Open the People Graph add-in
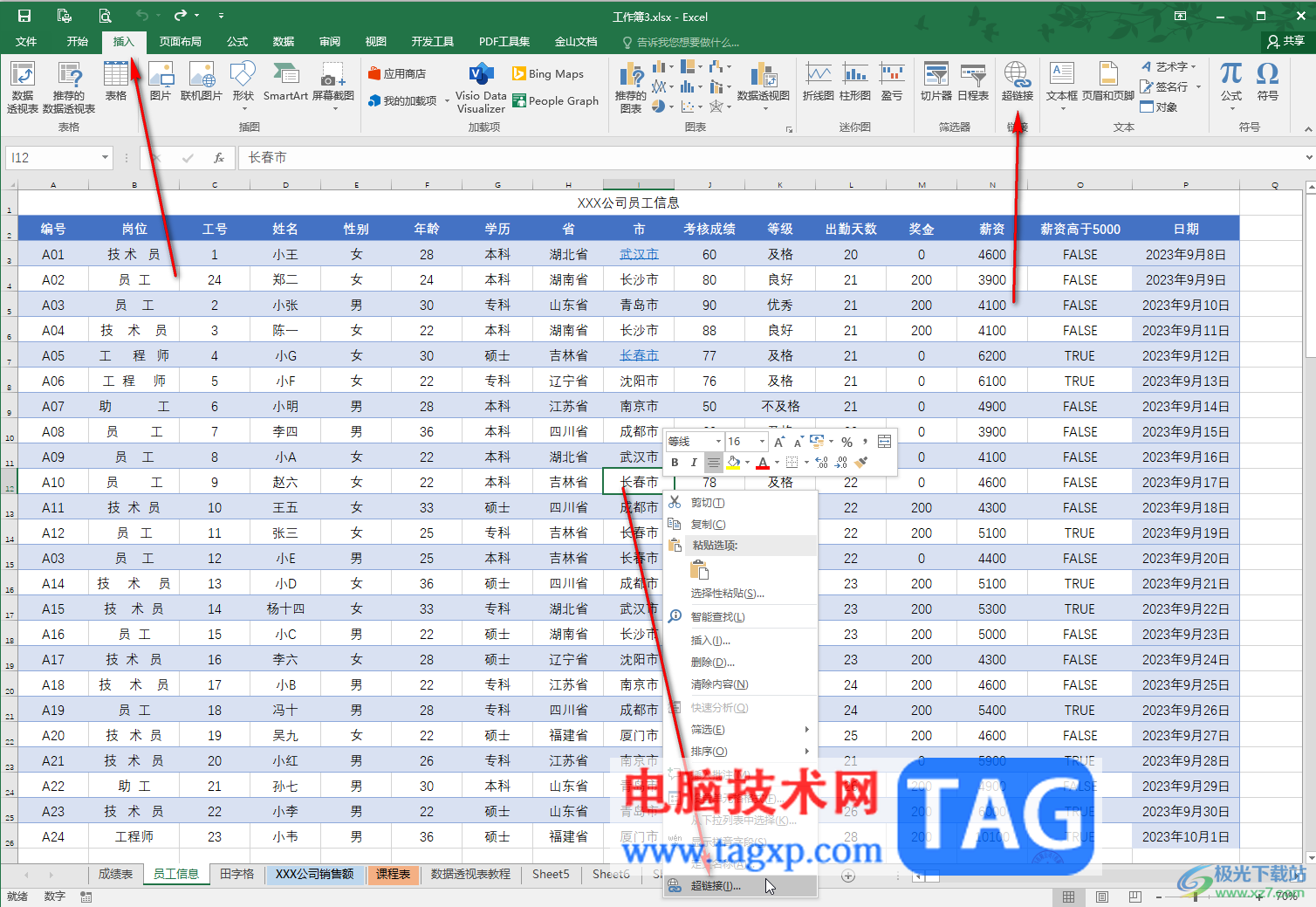 click(x=555, y=101)
